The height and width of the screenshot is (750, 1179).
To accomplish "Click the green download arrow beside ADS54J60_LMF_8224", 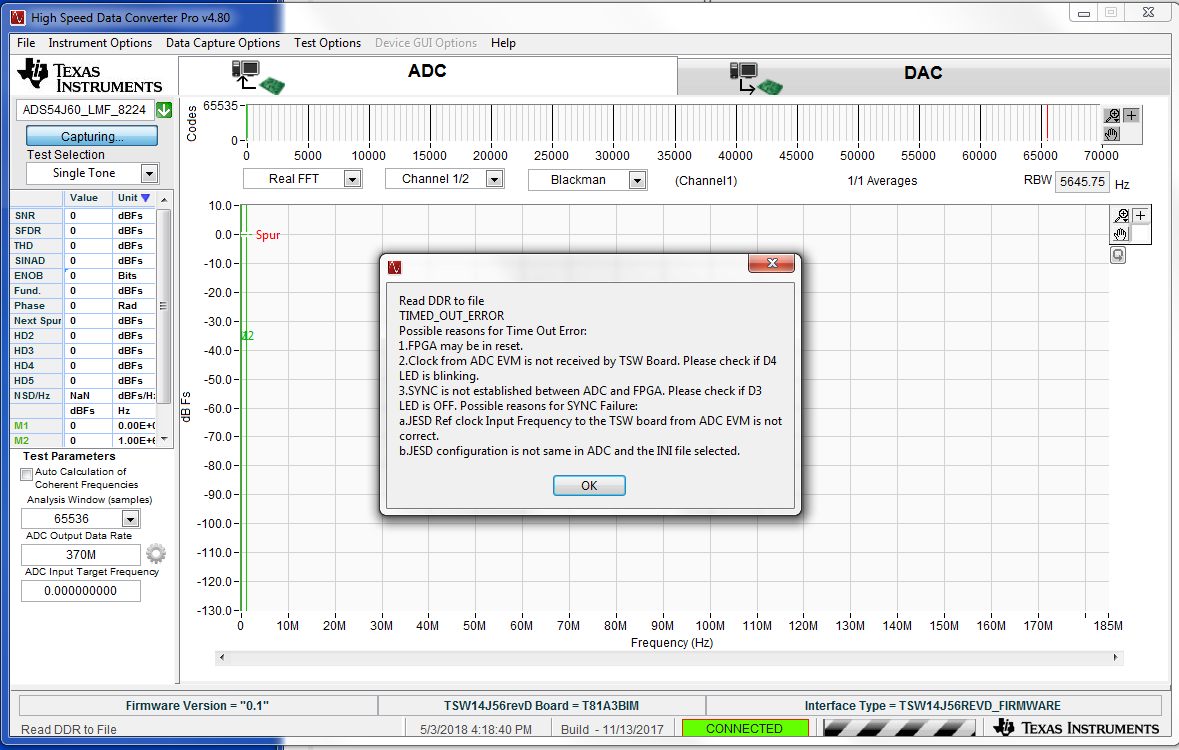I will click(x=164, y=110).
